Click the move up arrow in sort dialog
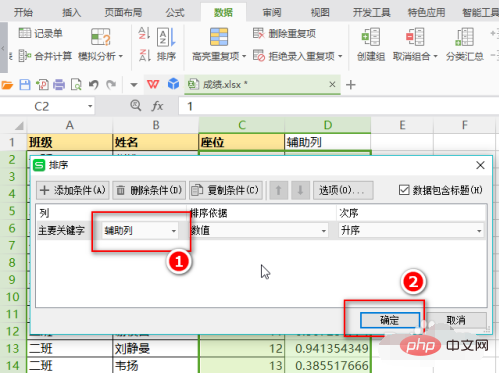The height and width of the screenshot is (378, 499). point(279,190)
